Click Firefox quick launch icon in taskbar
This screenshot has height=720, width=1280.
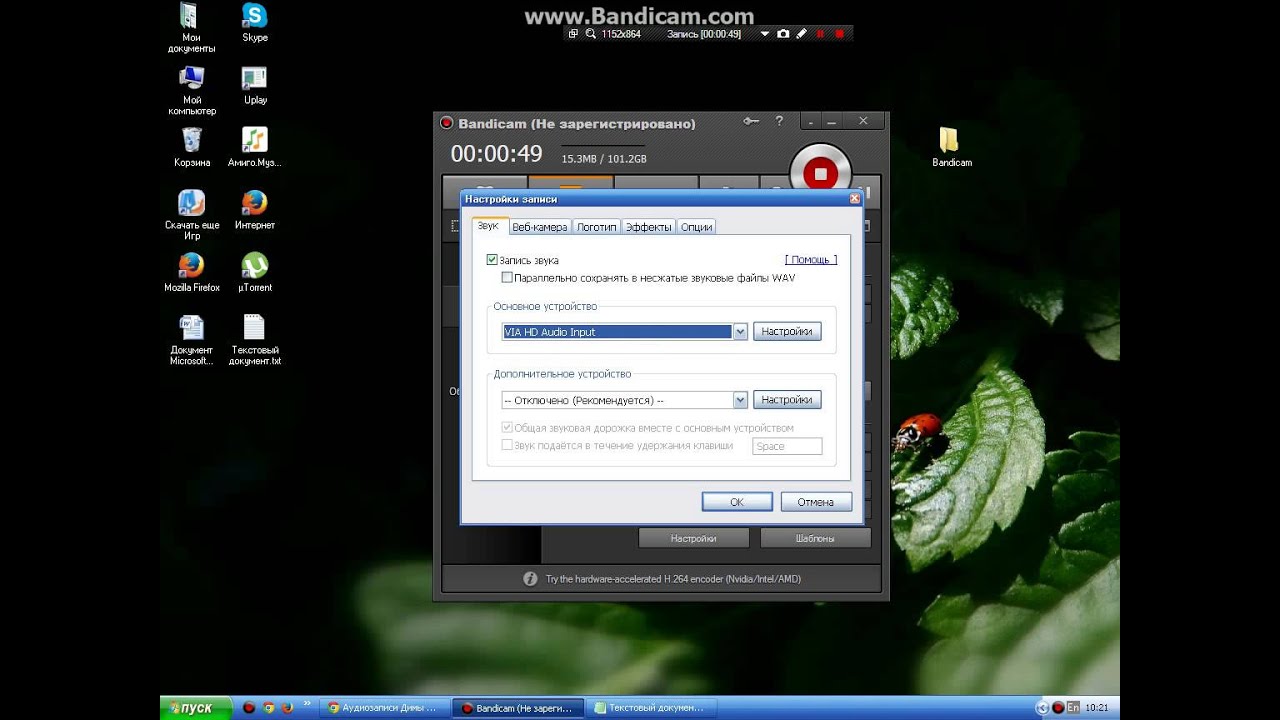point(287,708)
